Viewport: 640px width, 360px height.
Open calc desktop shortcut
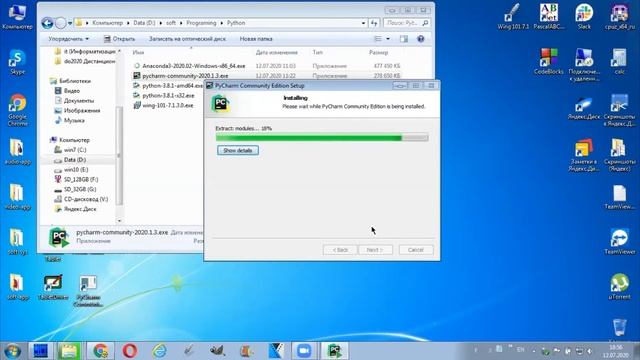point(619,61)
